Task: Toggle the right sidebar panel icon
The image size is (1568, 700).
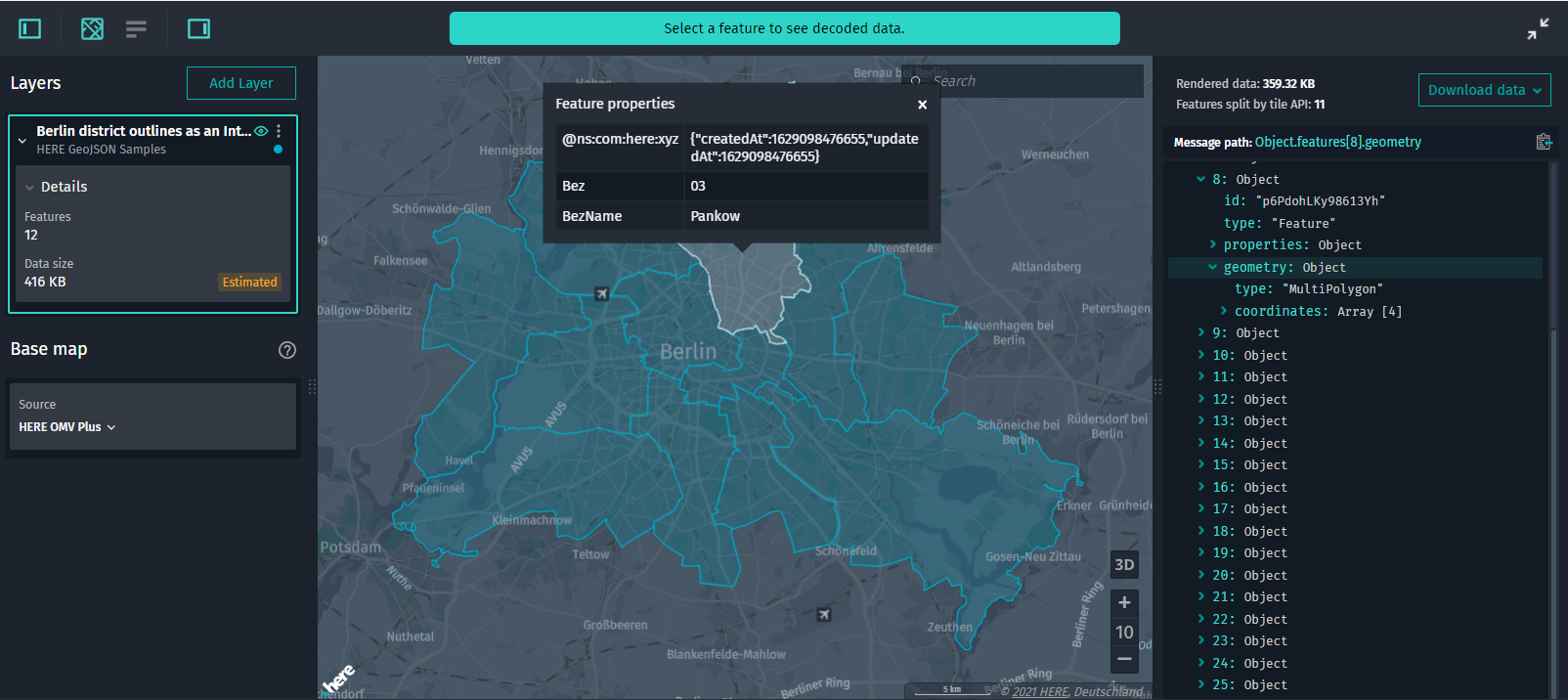Action: [198, 29]
